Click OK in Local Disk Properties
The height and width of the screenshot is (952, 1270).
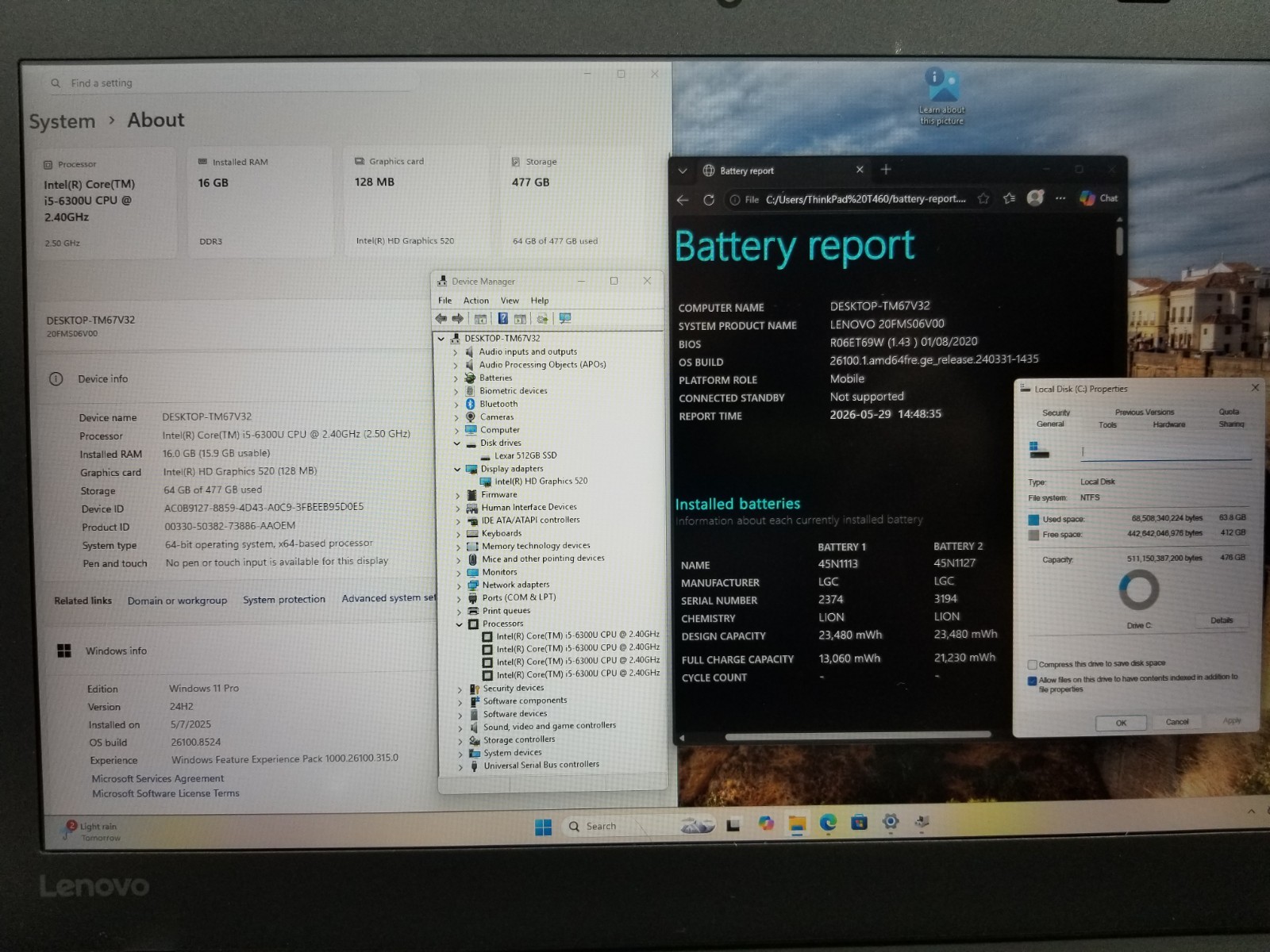point(1121,723)
